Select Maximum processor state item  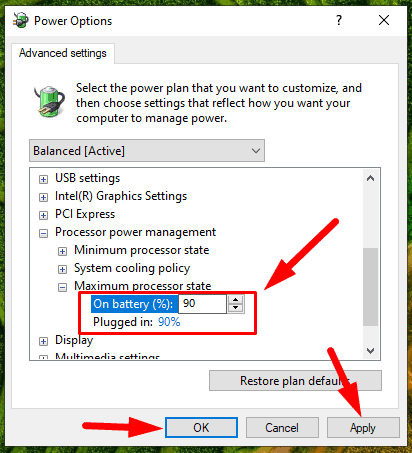click(143, 286)
